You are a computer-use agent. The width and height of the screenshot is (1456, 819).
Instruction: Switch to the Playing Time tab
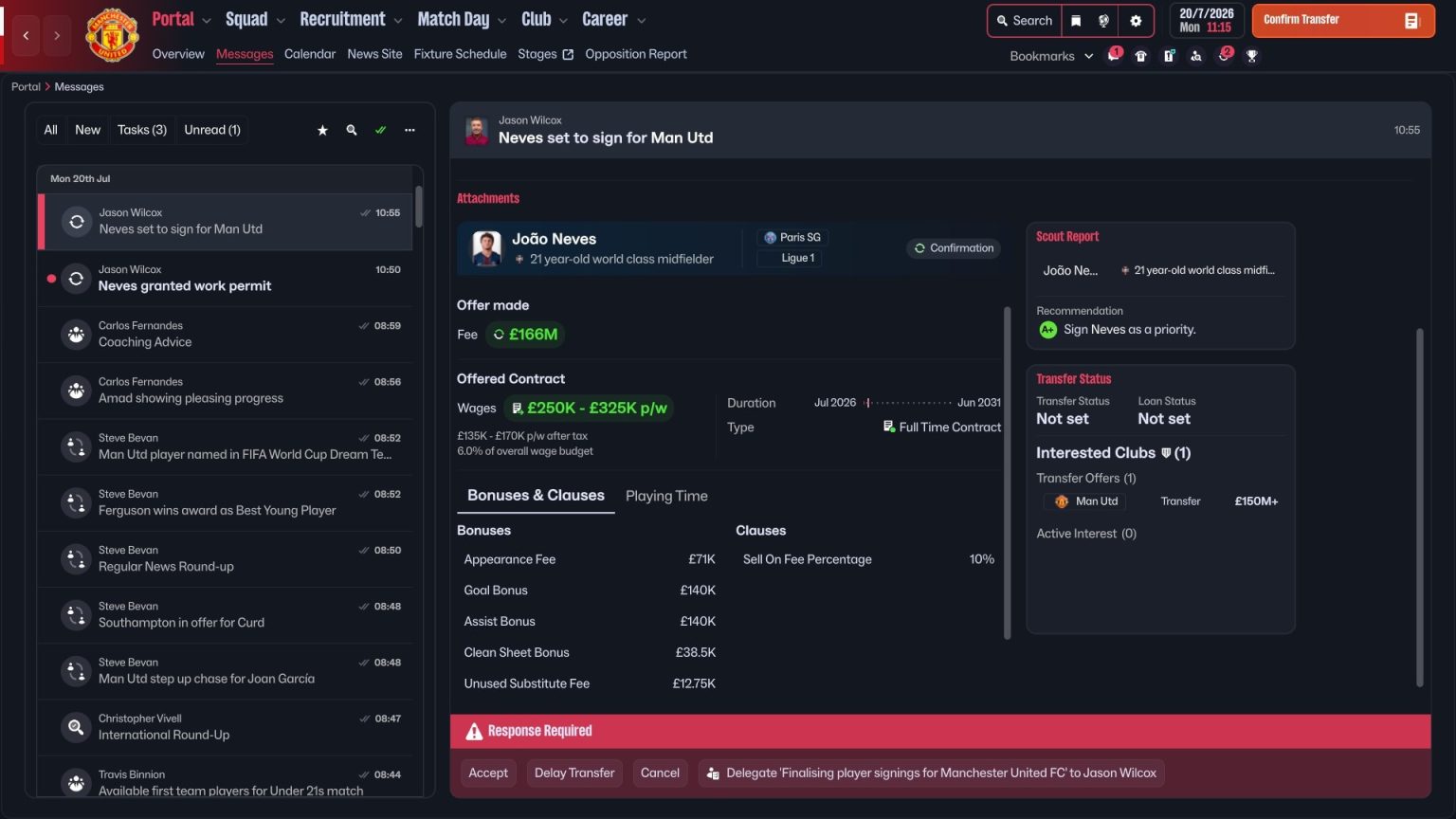click(x=666, y=496)
